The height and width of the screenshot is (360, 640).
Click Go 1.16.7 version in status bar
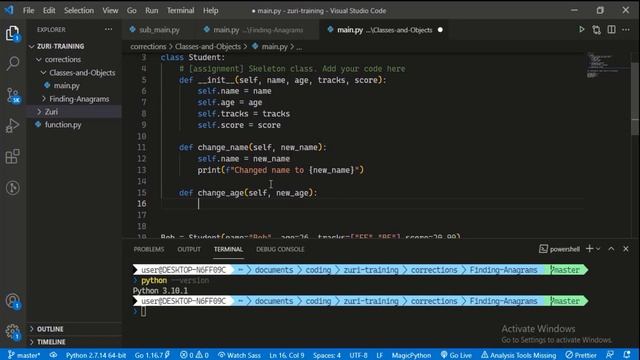(x=153, y=355)
